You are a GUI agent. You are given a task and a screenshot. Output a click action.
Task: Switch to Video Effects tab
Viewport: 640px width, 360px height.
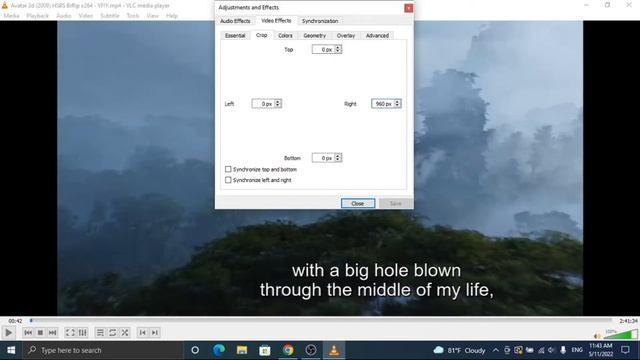coord(276,20)
